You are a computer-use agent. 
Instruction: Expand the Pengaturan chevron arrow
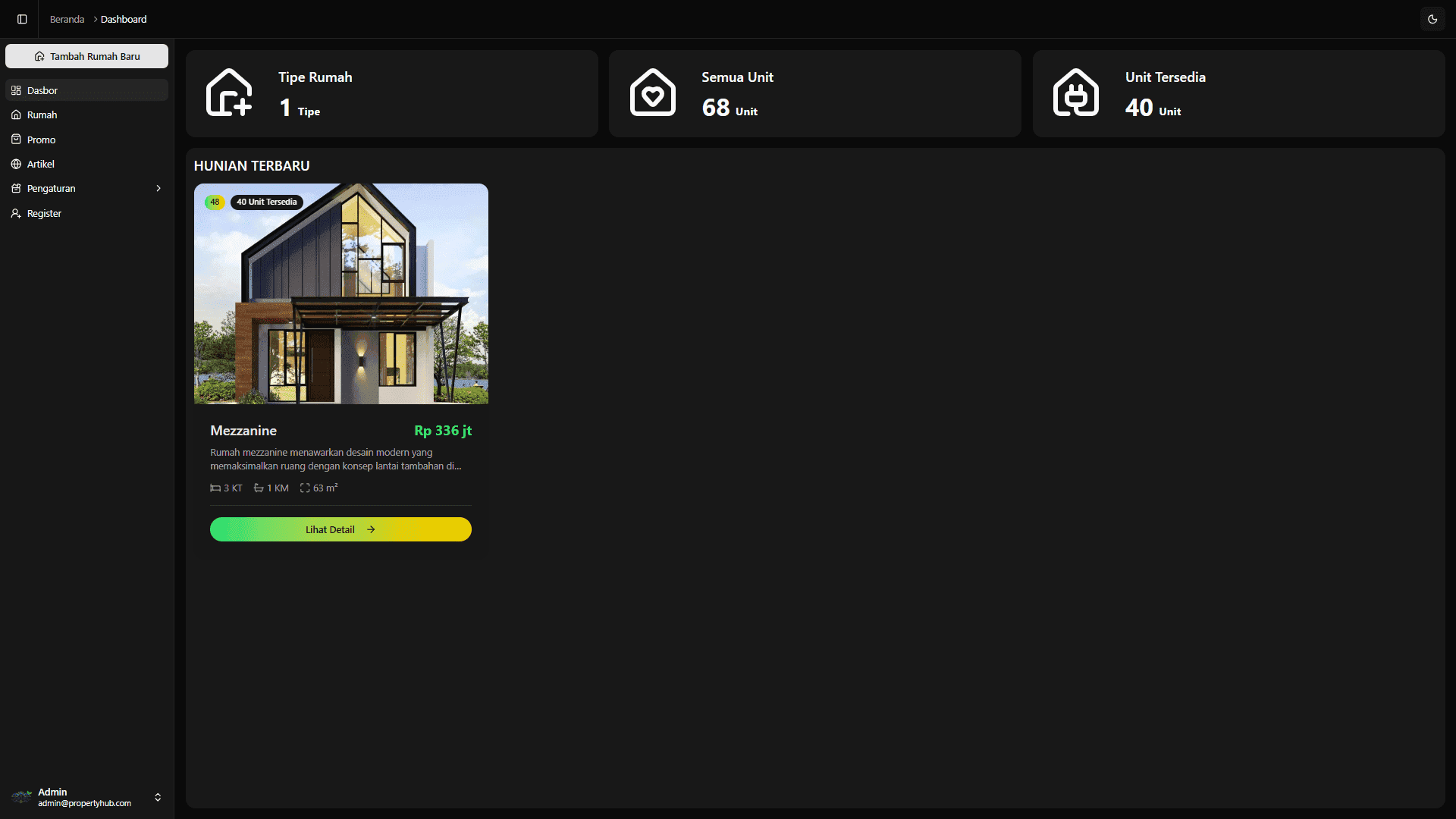point(158,188)
